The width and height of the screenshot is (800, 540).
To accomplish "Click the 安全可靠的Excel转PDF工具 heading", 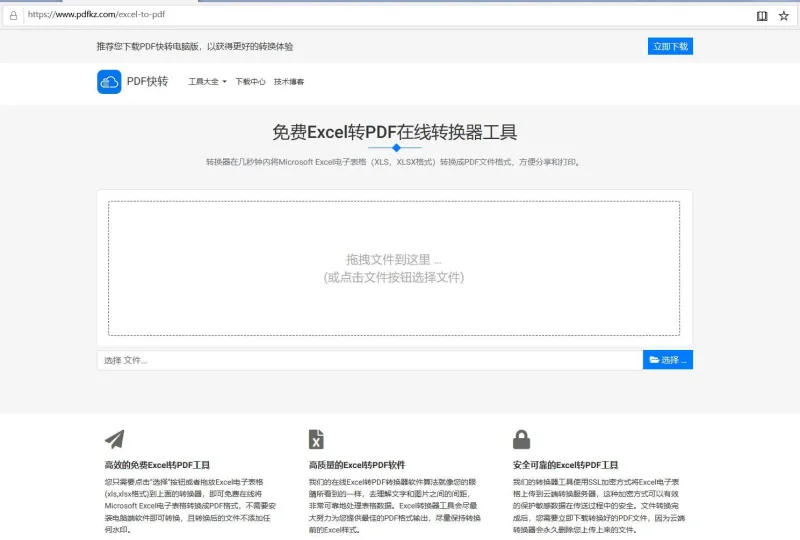I will click(565, 465).
